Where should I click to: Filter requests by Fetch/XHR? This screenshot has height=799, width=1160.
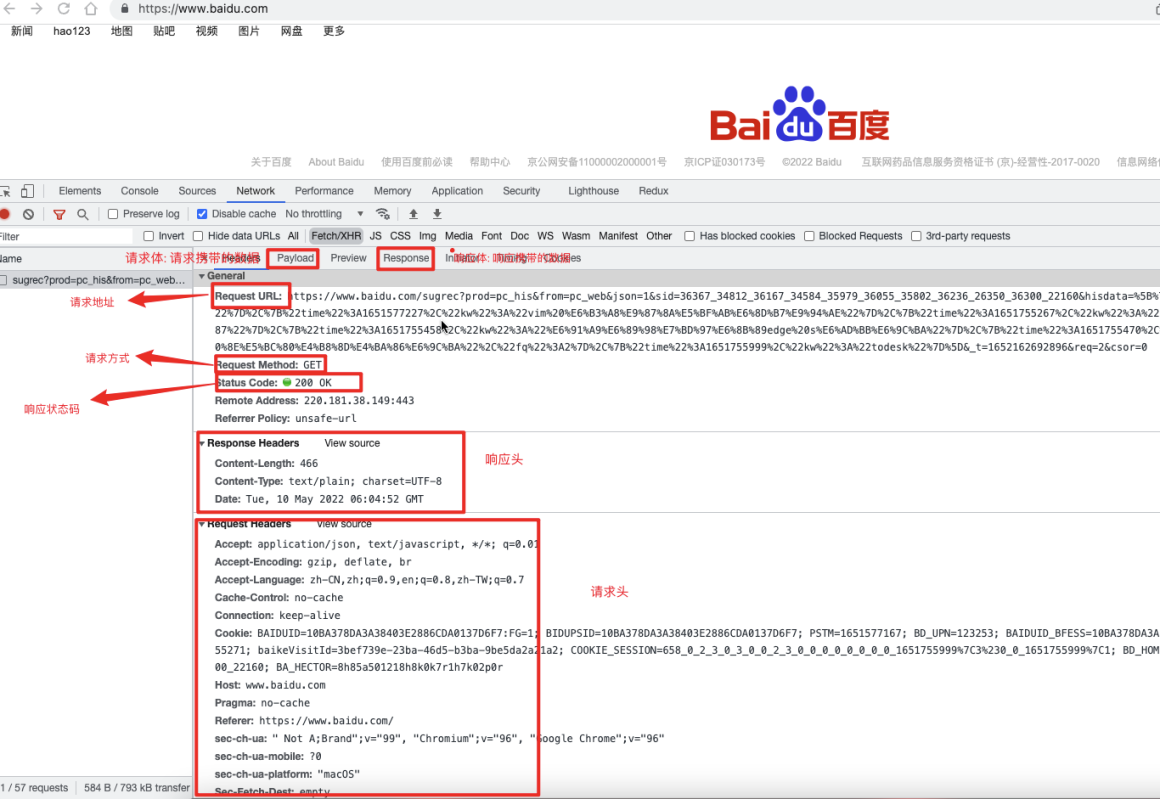point(336,236)
